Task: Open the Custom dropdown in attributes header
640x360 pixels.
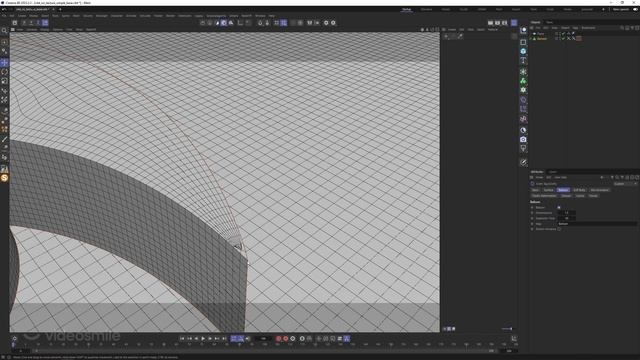Action: point(624,184)
